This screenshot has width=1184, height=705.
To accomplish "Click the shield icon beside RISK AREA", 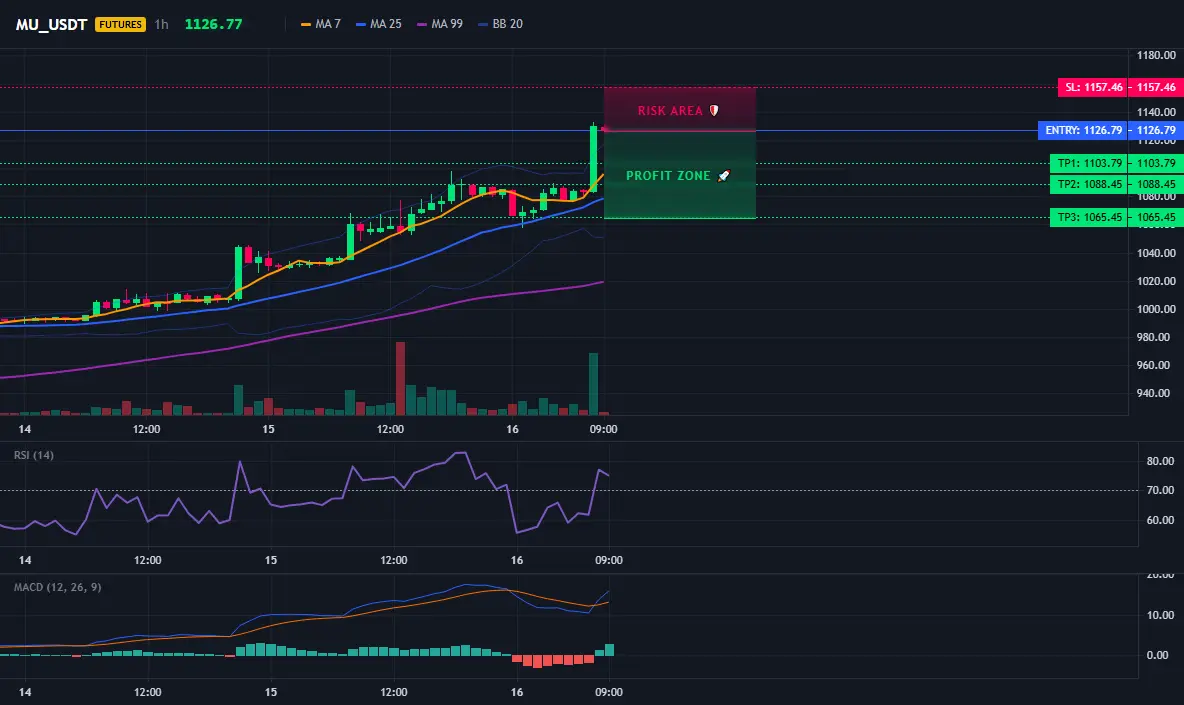I will 714,111.
